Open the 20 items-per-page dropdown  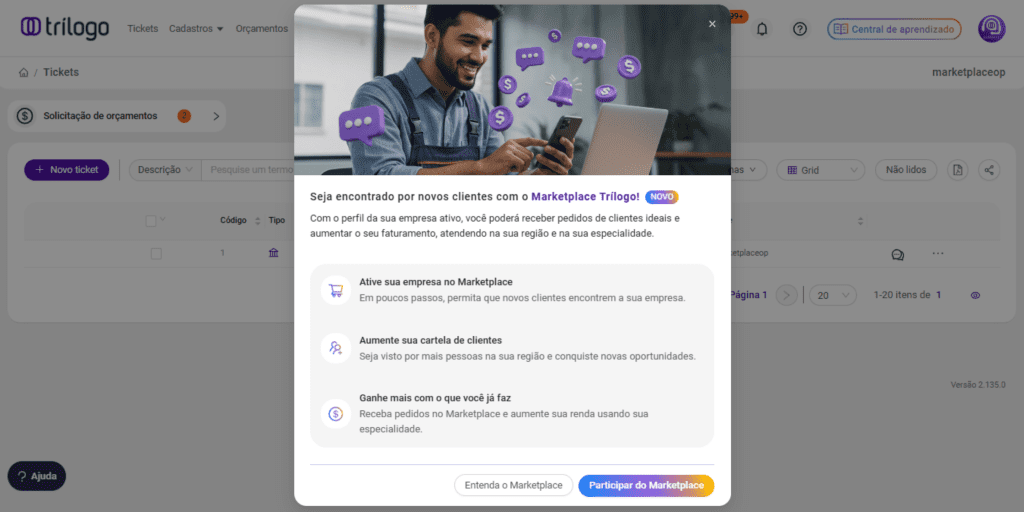pyautogui.click(x=833, y=295)
